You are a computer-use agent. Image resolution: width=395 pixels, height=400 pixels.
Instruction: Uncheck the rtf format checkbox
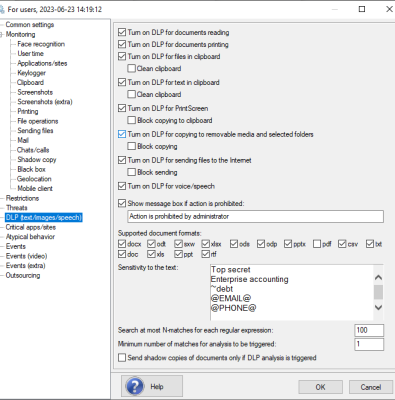206,254
